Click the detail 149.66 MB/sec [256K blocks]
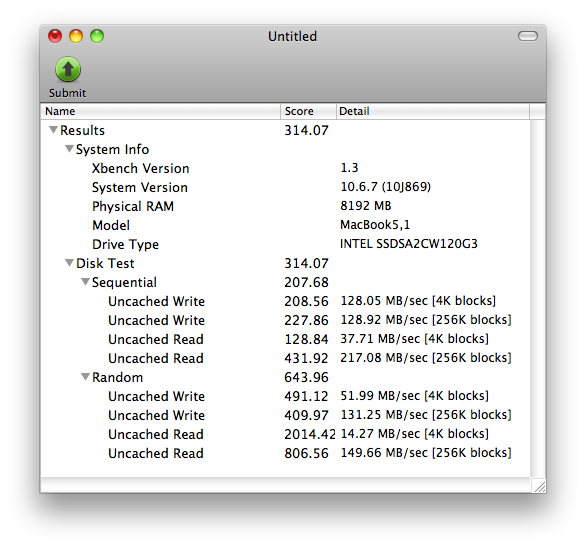The width and height of the screenshot is (586, 548). (426, 453)
